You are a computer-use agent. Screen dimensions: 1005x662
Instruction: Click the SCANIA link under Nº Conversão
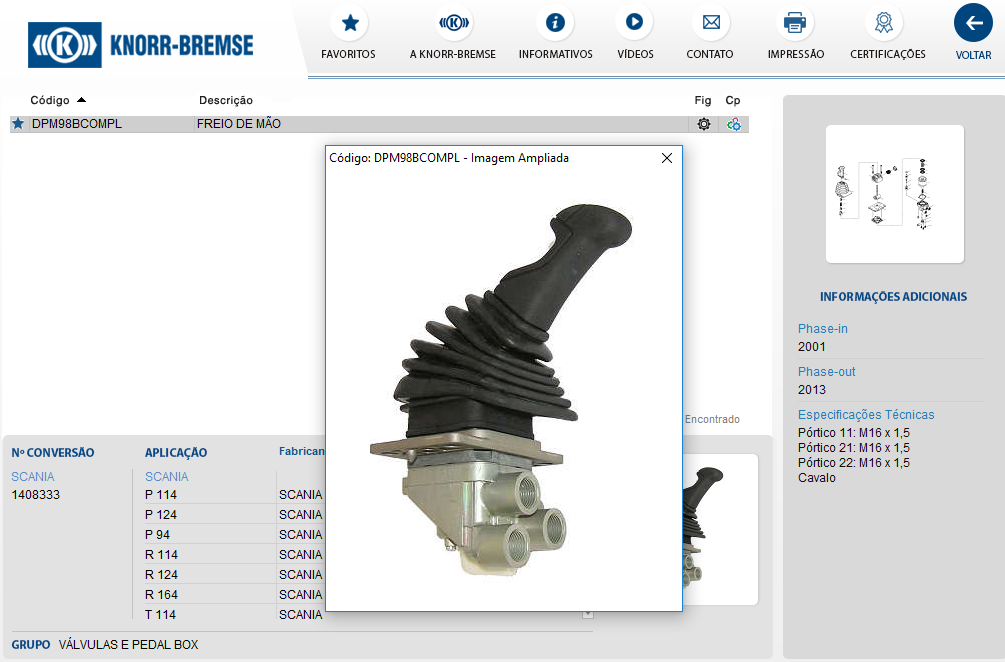33,477
